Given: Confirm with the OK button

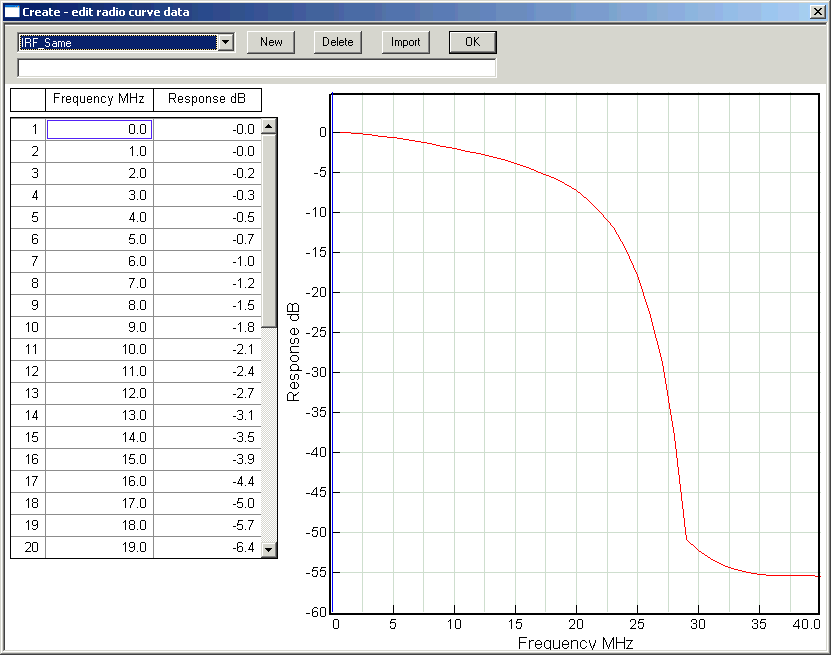Looking at the screenshot, I should coord(472,42).
